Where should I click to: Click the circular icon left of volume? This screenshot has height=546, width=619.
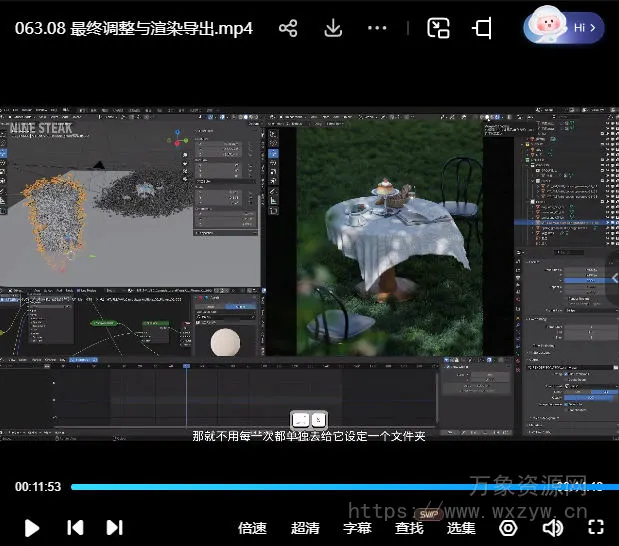(x=508, y=527)
